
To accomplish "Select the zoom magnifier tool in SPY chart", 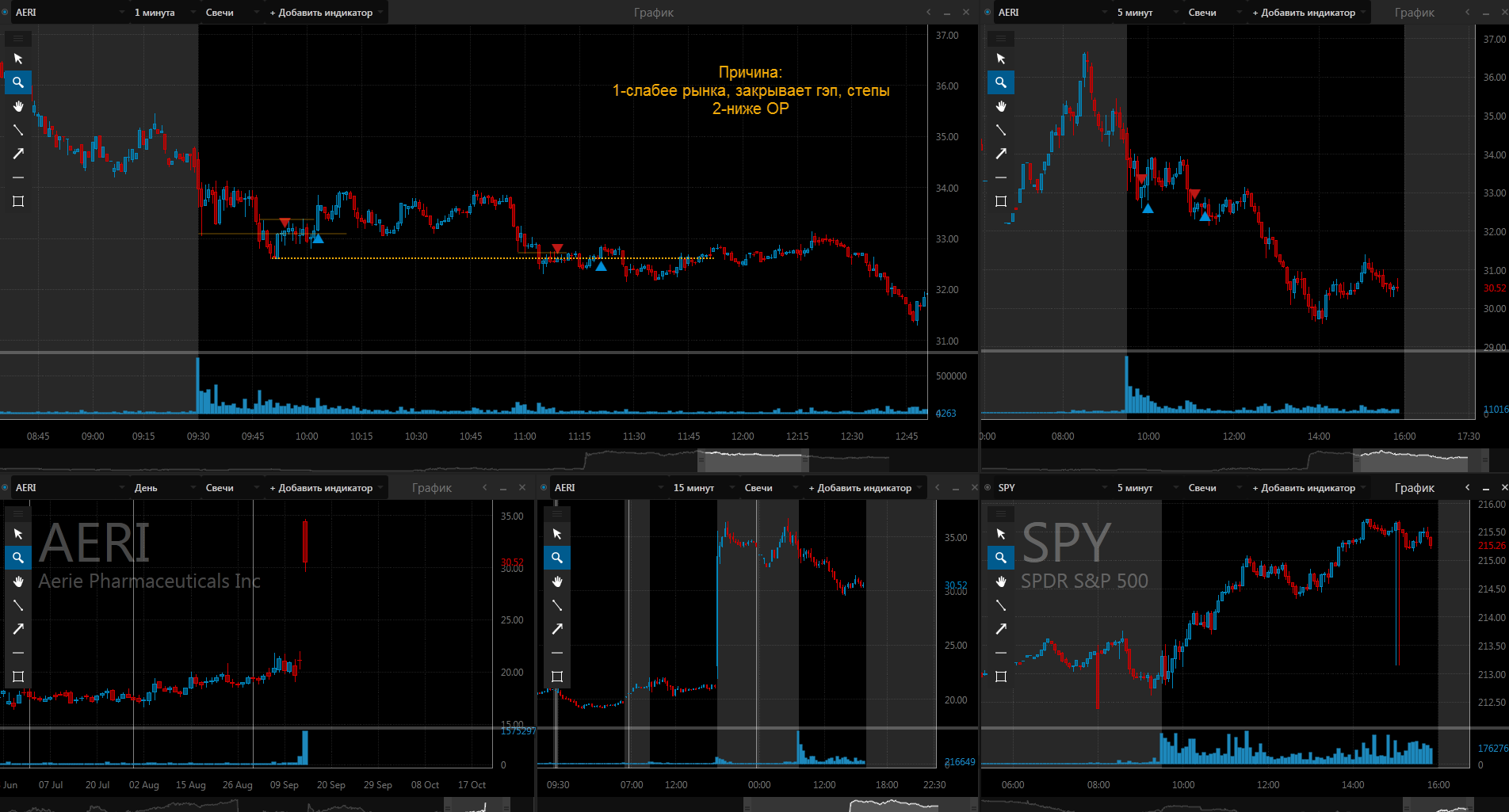I will [x=1001, y=558].
